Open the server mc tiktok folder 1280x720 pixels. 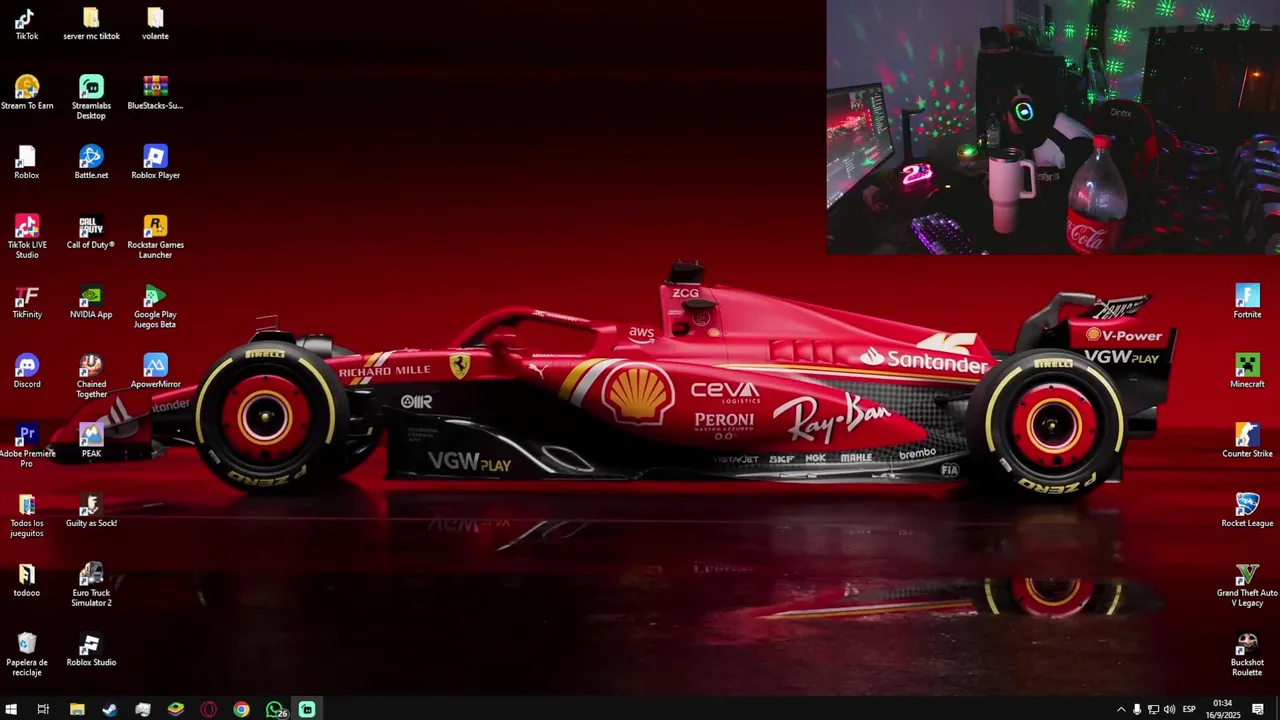(91, 24)
